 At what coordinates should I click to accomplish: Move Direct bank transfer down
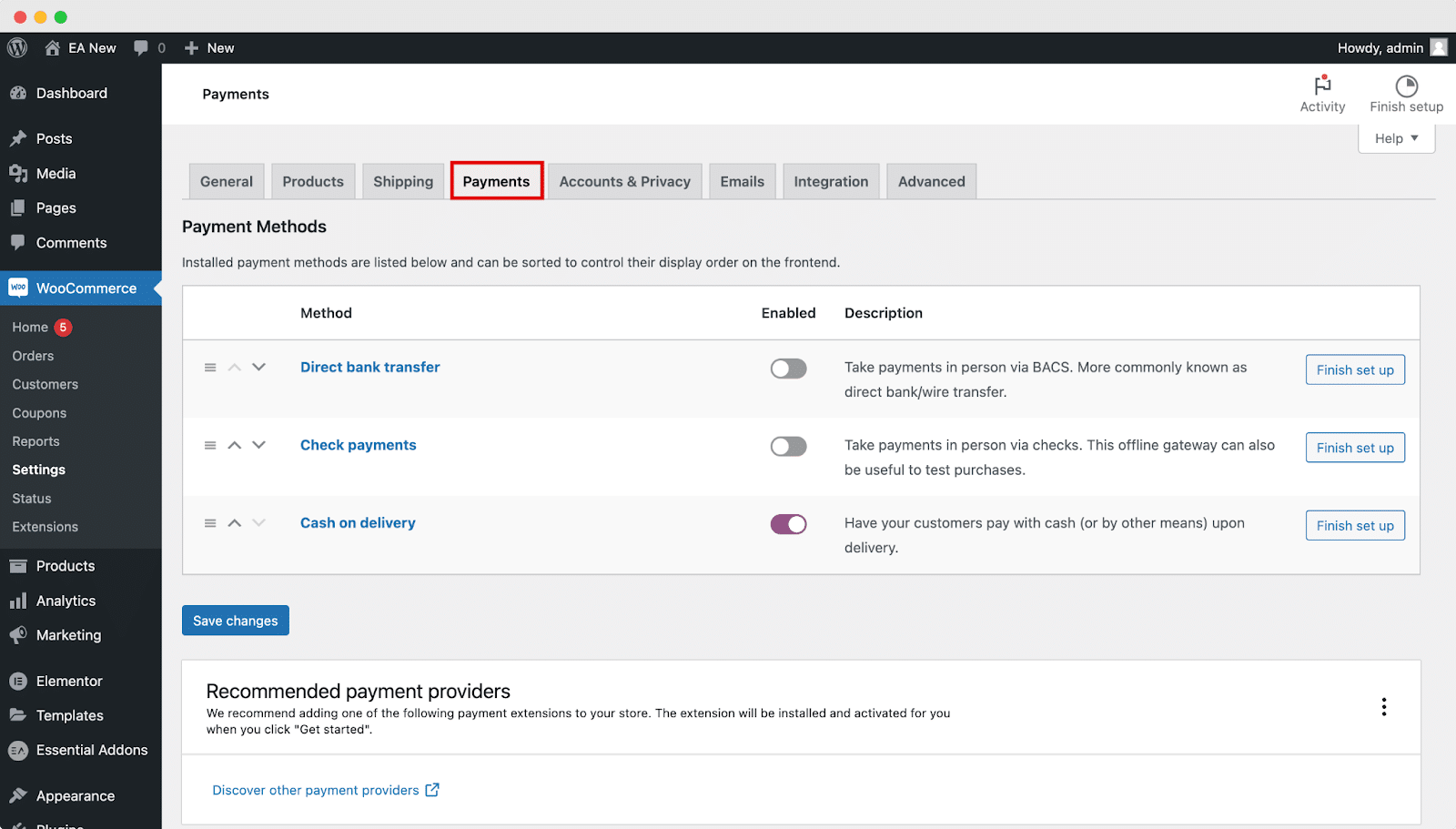258,368
